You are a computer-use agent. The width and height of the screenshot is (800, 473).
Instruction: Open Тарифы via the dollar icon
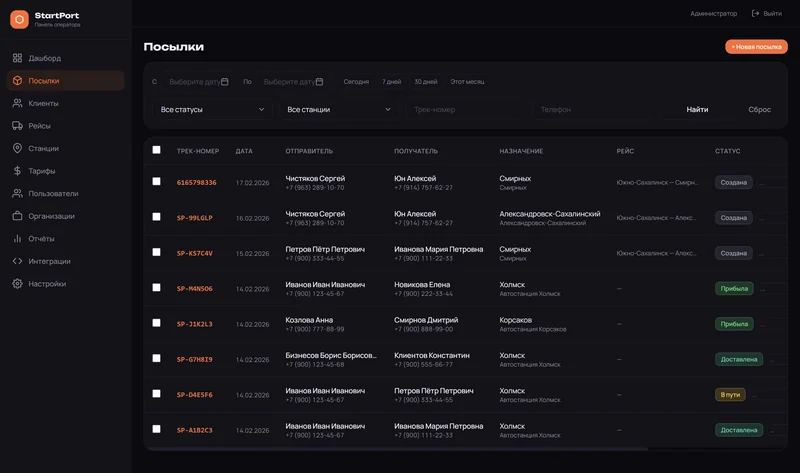coord(17,171)
